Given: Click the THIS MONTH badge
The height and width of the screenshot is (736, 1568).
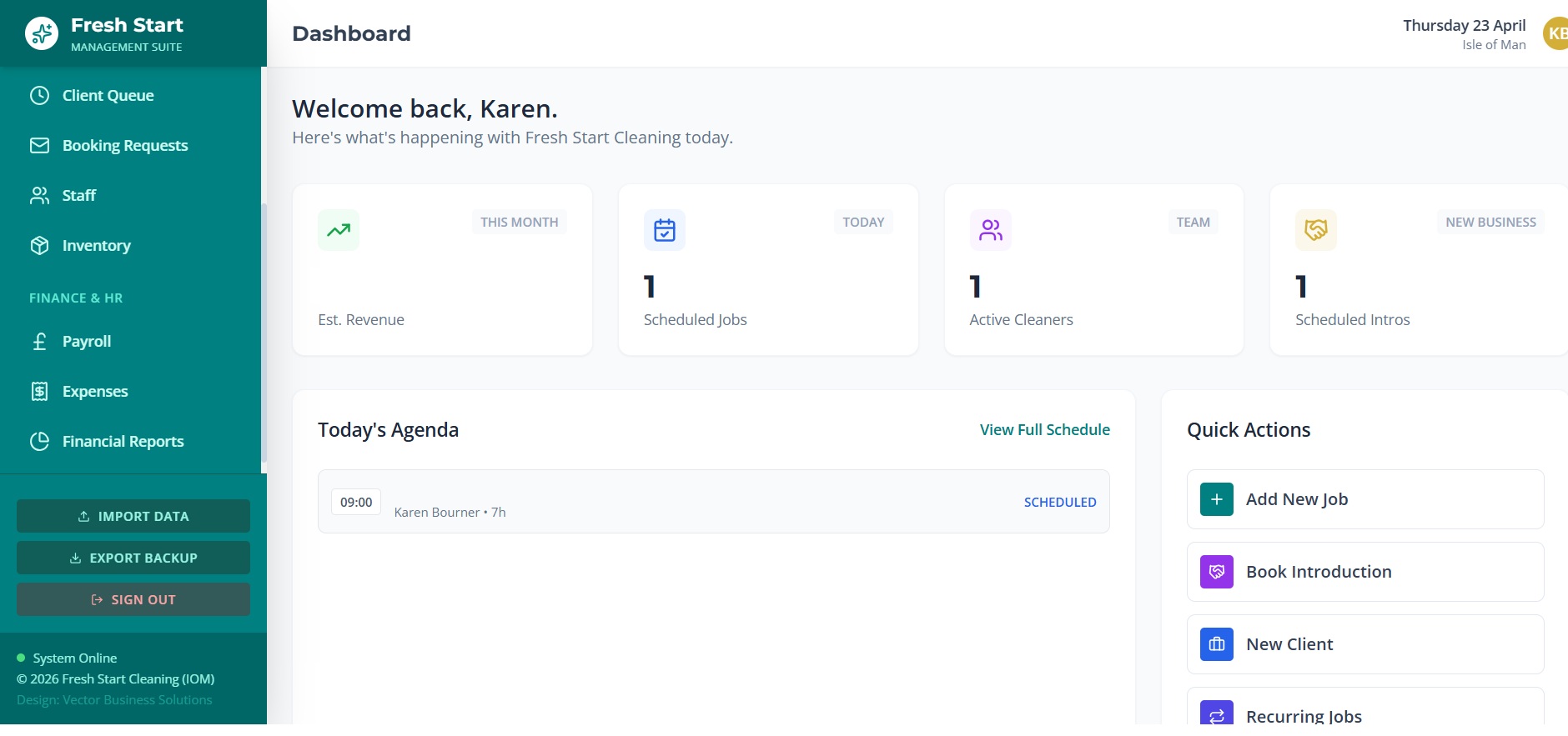Looking at the screenshot, I should click(520, 222).
